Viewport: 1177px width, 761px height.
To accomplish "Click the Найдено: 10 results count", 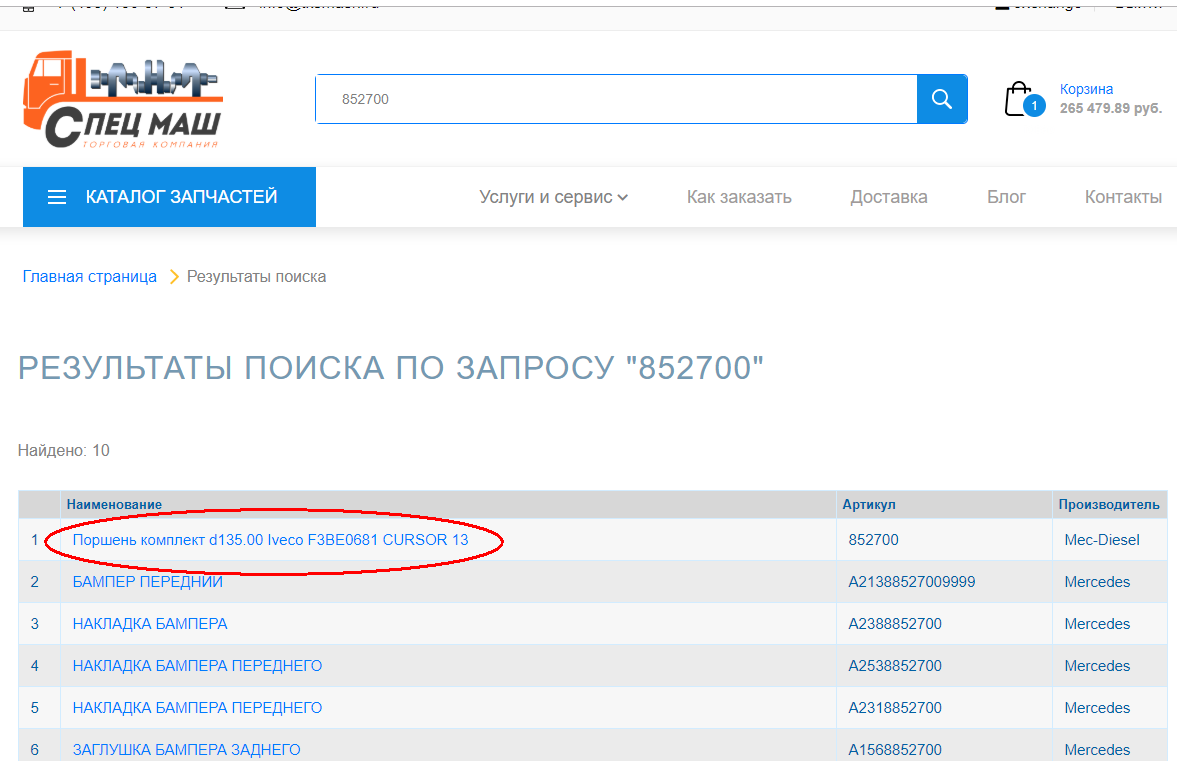I will 64,451.
